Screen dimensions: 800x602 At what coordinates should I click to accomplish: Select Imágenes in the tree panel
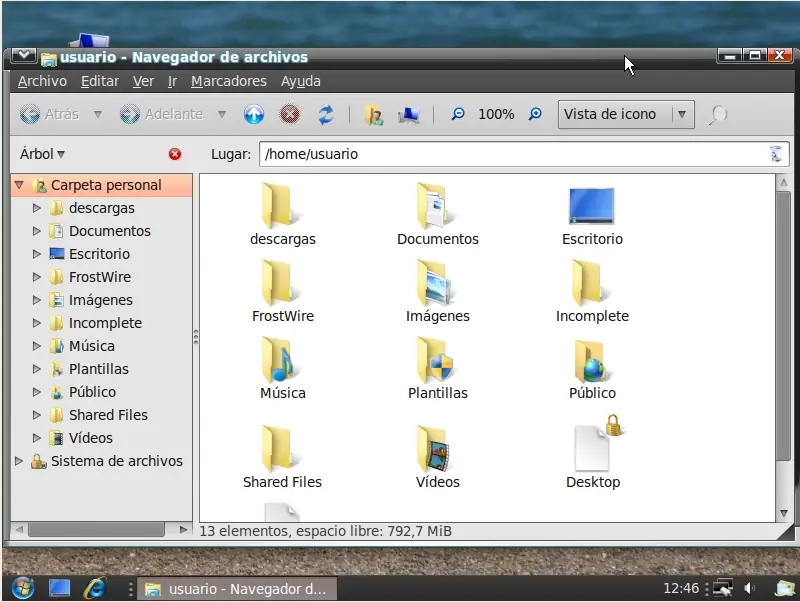(x=101, y=300)
